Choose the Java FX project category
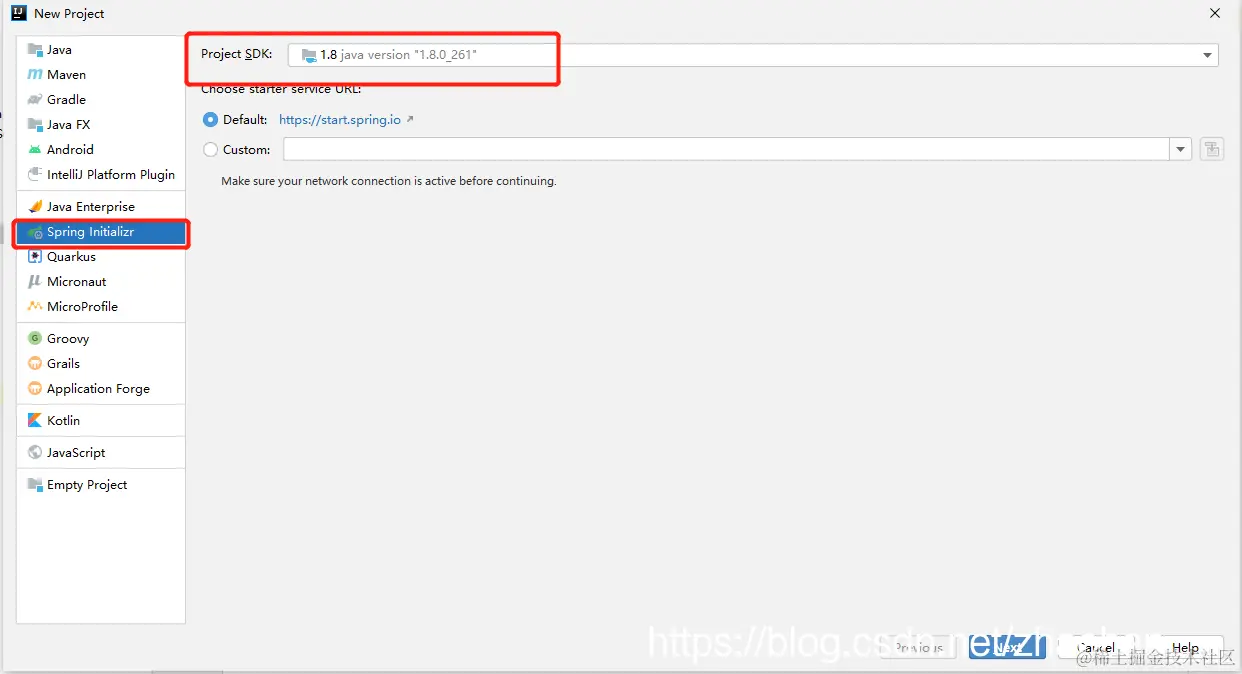 tap(101, 125)
